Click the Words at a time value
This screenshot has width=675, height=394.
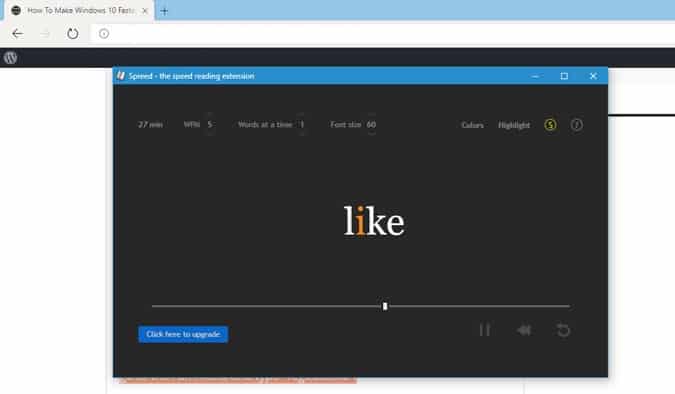pyautogui.click(x=302, y=124)
